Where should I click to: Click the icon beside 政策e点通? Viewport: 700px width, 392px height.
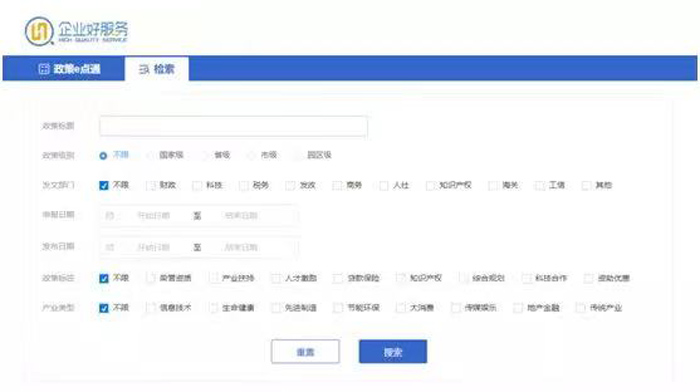click(x=44, y=69)
